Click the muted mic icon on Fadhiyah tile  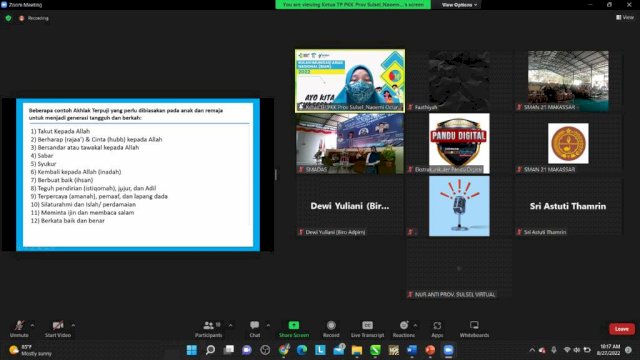[410, 107]
